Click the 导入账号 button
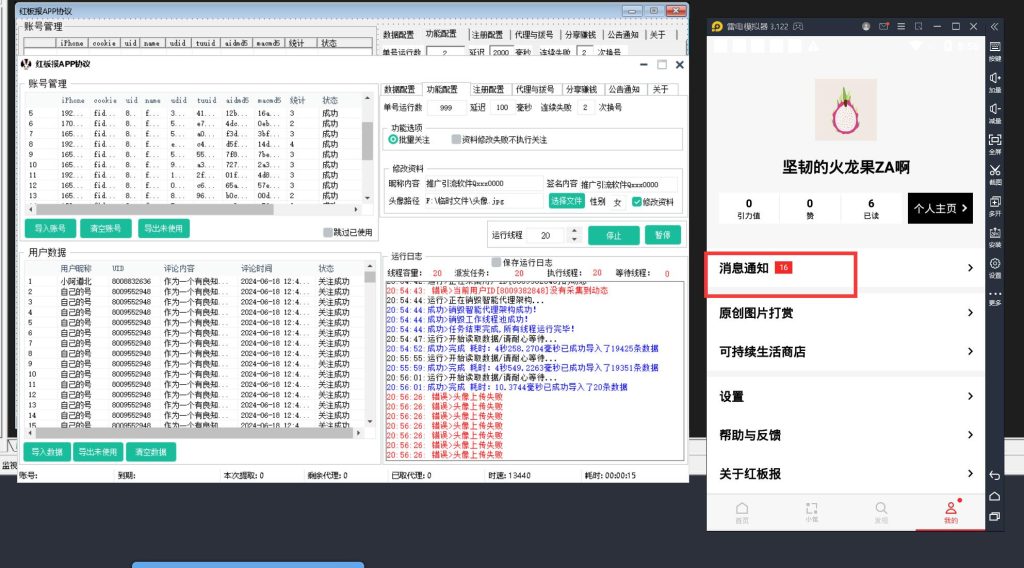Image resolution: width=1024 pixels, height=568 pixels. (x=50, y=229)
